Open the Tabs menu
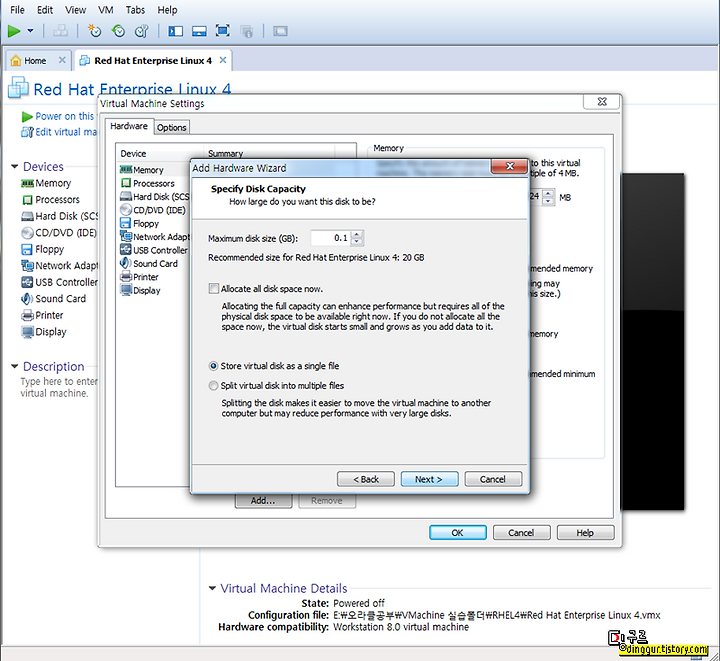720x661 pixels. [135, 10]
